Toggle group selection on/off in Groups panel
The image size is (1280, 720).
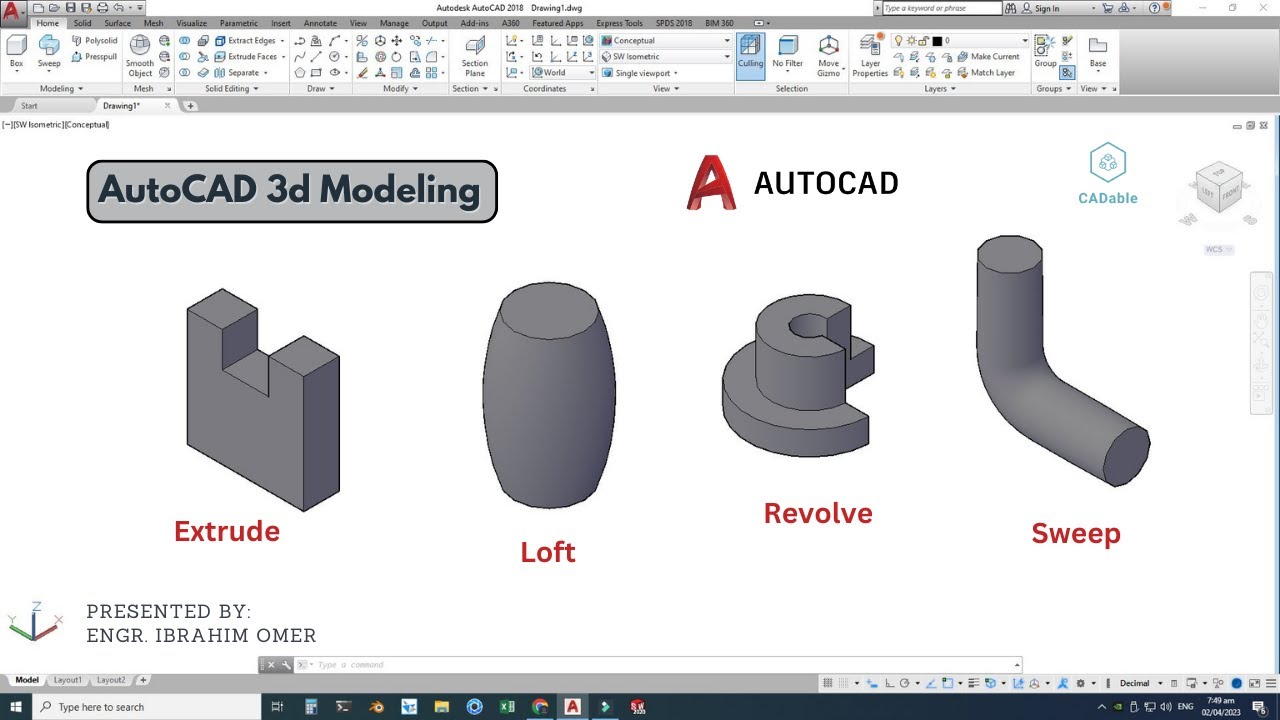click(x=1067, y=73)
